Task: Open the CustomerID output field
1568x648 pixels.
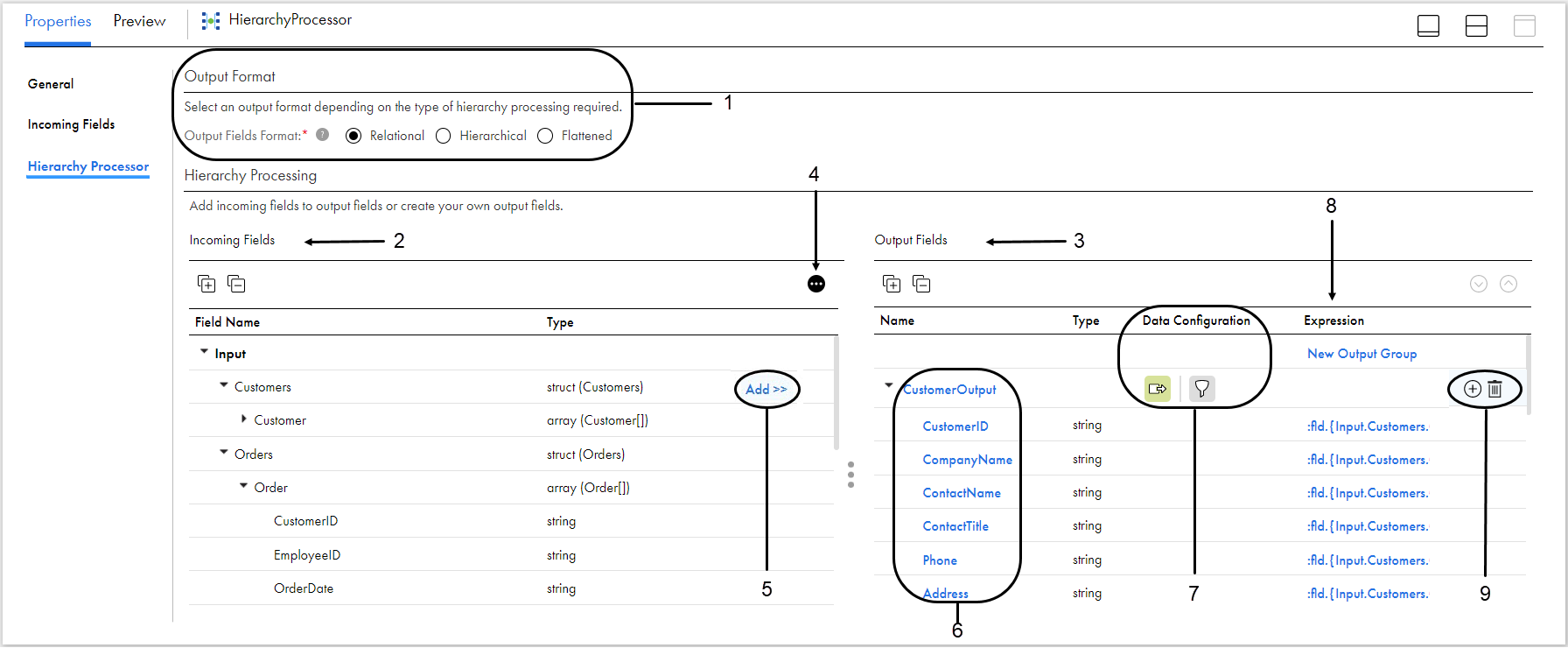Action: coord(955,426)
